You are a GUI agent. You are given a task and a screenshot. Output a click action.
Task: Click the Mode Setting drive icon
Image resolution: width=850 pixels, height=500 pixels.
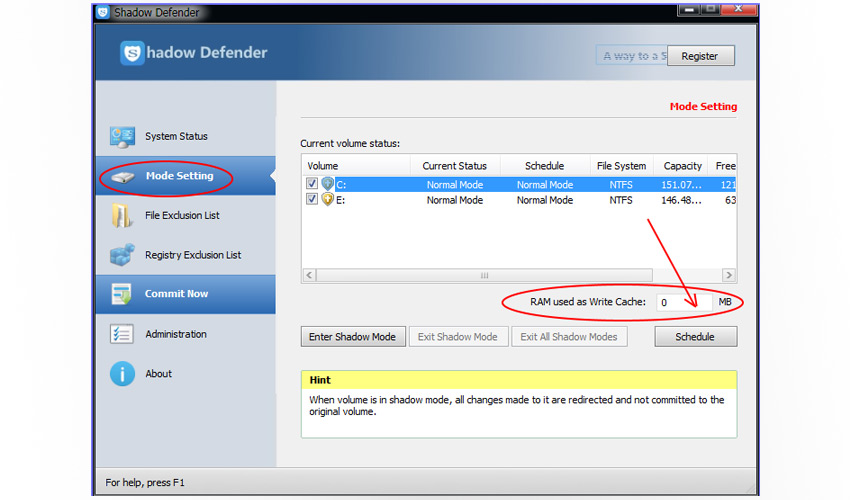click(x=123, y=177)
